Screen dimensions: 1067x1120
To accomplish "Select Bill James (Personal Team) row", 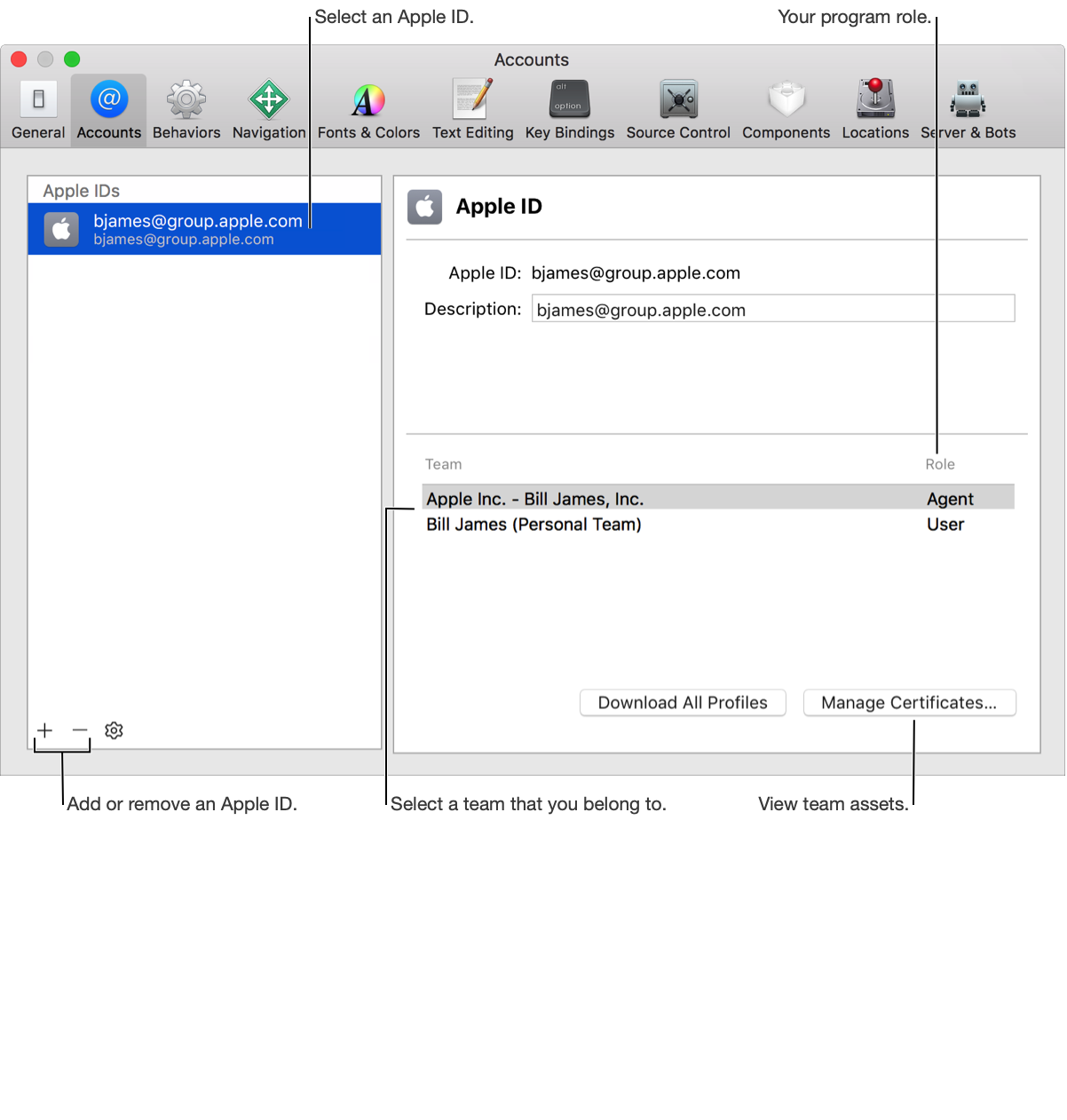I will coord(717,525).
